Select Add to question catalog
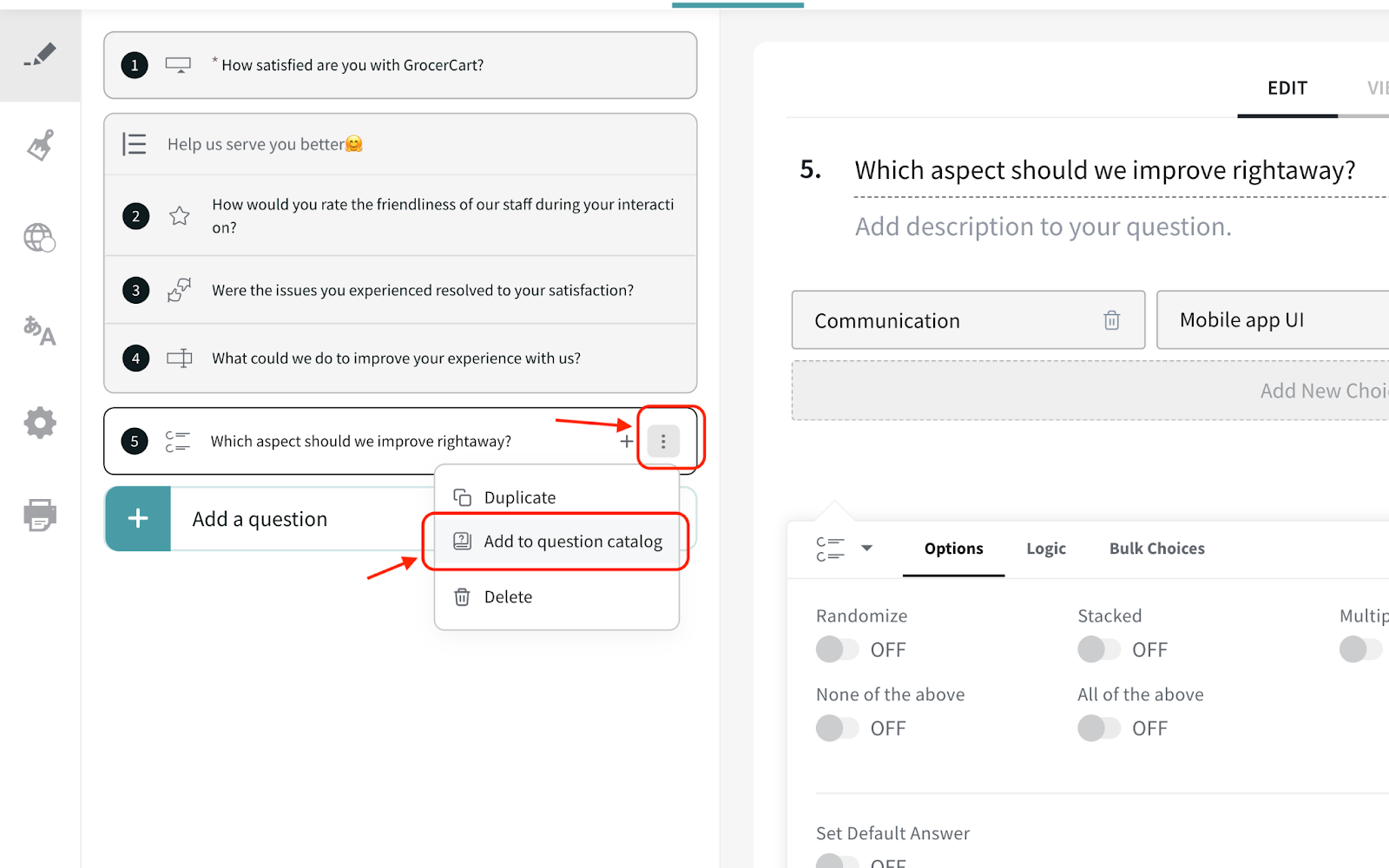1389x868 pixels. point(572,542)
